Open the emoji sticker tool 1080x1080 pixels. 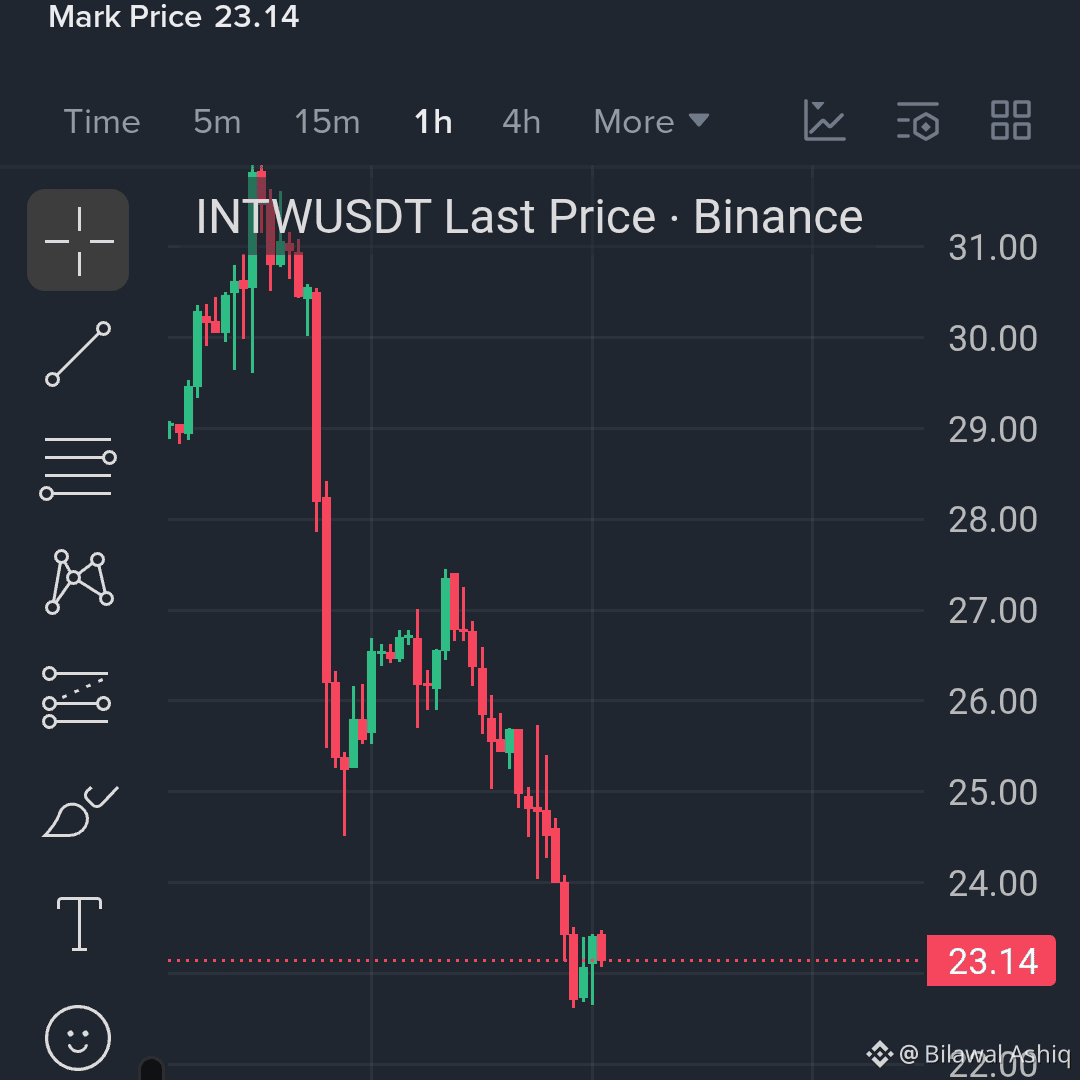pos(78,1038)
